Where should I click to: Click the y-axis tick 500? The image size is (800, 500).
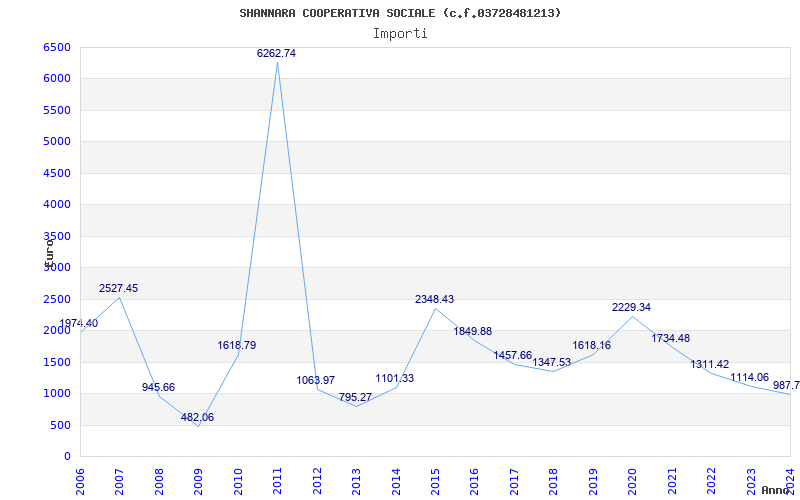pyautogui.click(x=60, y=426)
